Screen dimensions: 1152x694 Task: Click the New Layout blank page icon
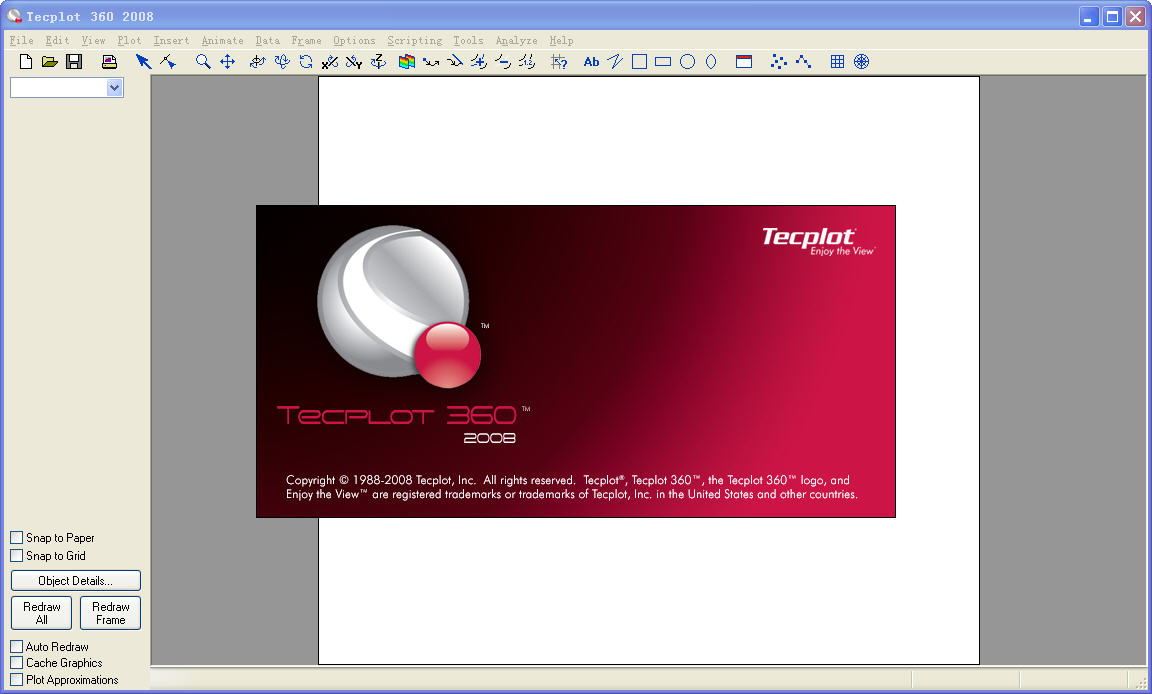26,62
